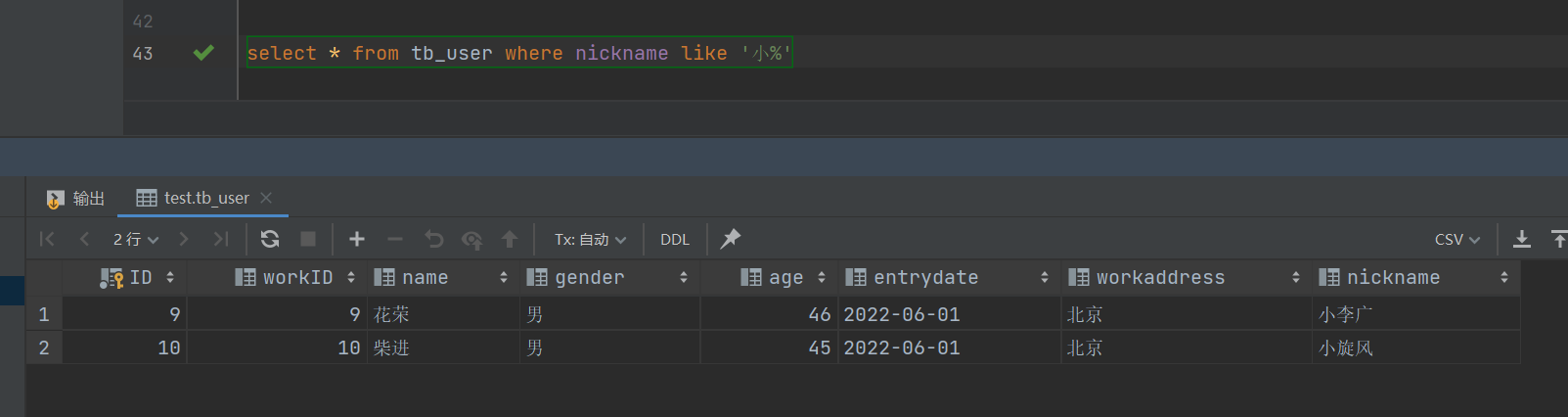Reload the query result data
This screenshot has height=417, width=1568.
270,239
